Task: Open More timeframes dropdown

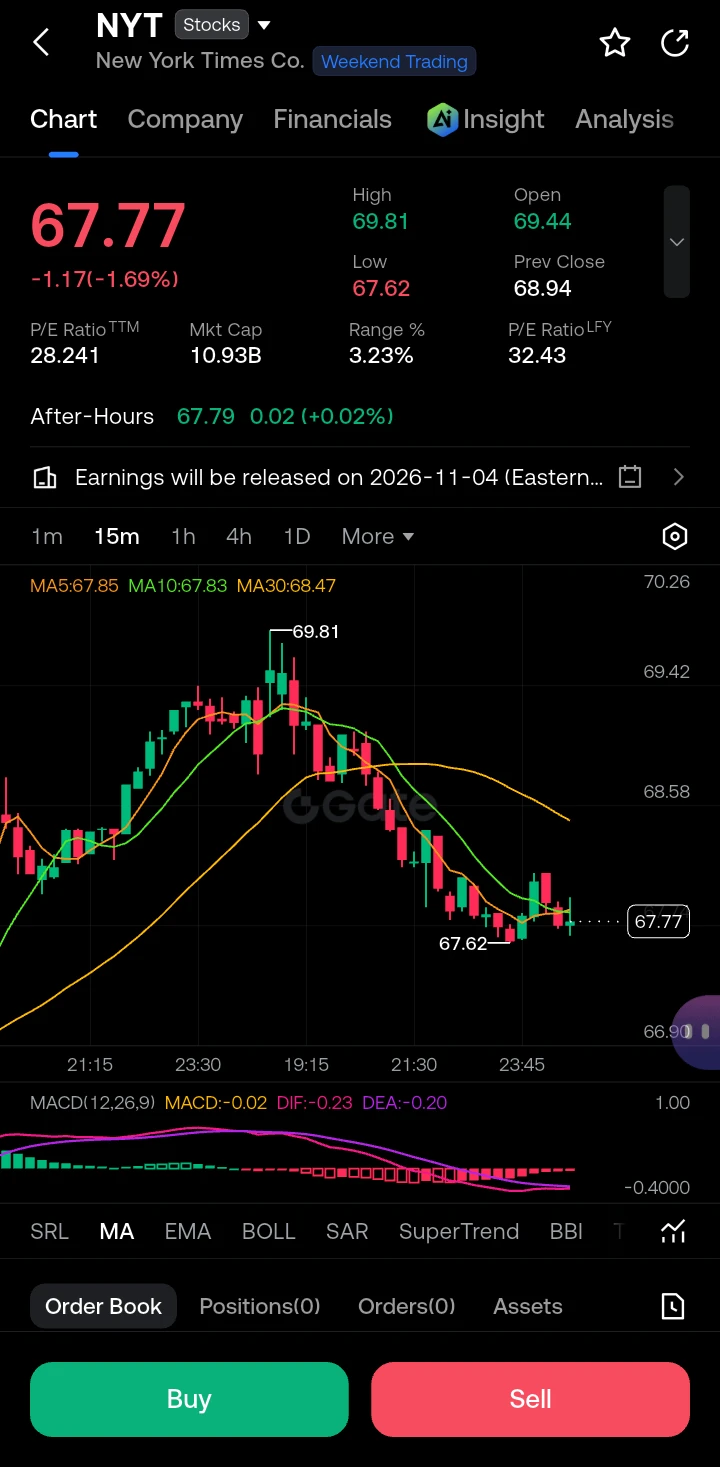Action: (x=378, y=537)
